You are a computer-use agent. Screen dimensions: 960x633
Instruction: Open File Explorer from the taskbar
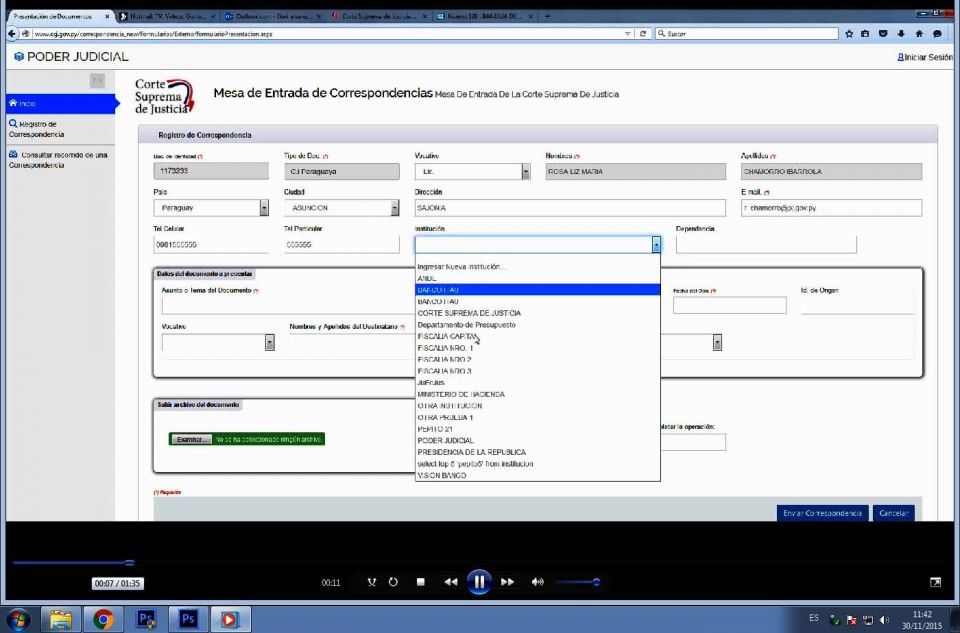[x=61, y=620]
